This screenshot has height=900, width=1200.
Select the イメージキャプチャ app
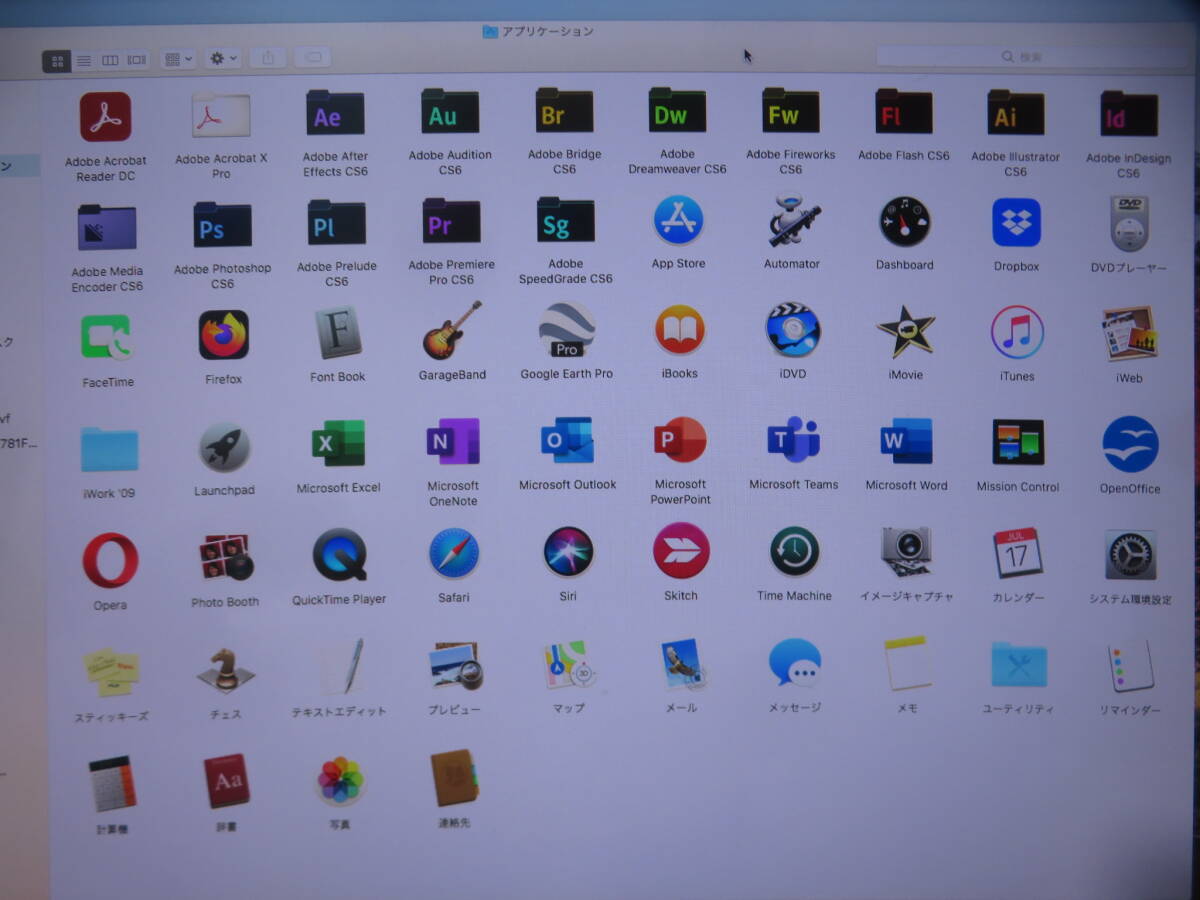coord(906,552)
